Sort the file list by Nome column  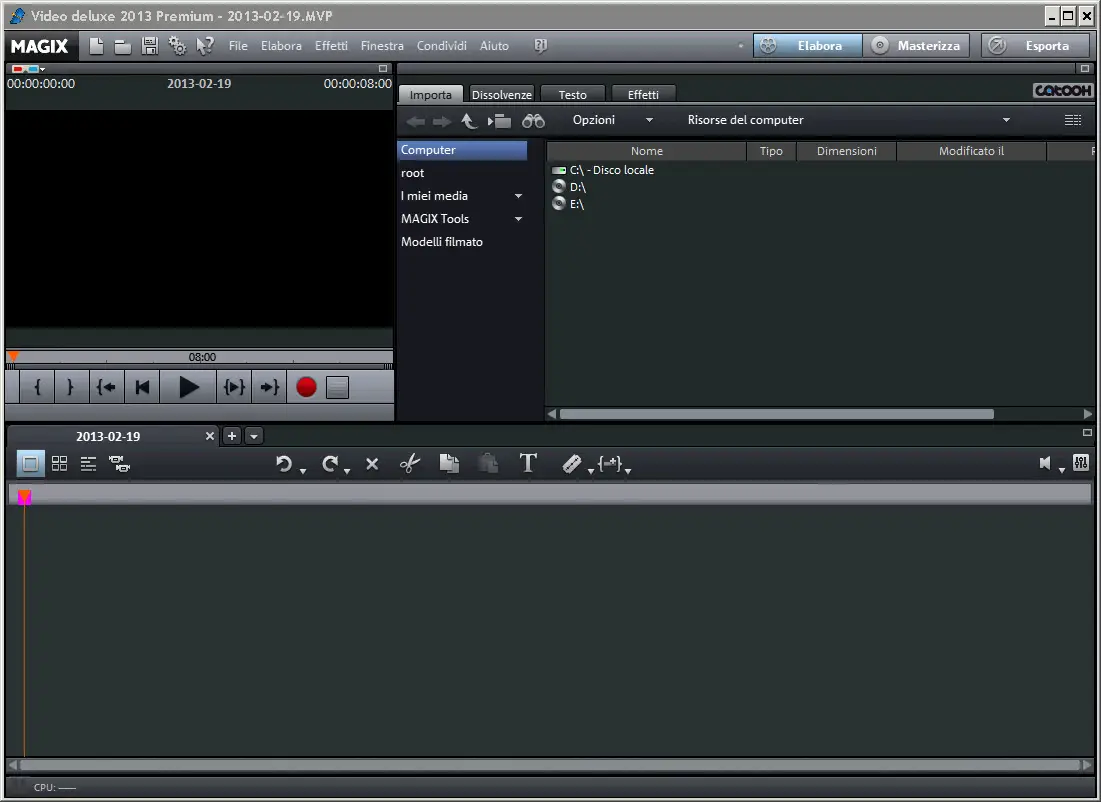646,151
